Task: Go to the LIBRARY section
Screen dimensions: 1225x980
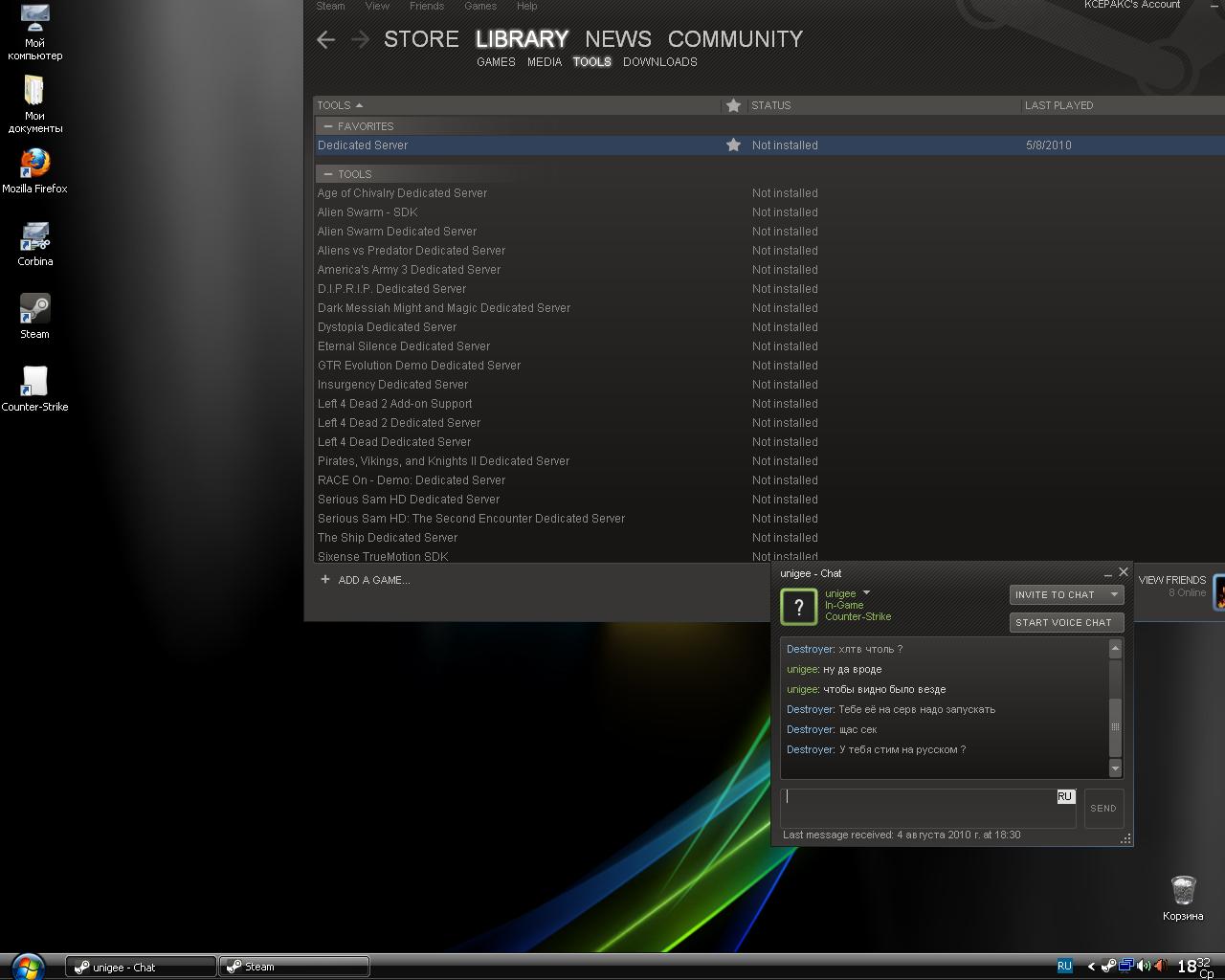Action: (x=522, y=39)
